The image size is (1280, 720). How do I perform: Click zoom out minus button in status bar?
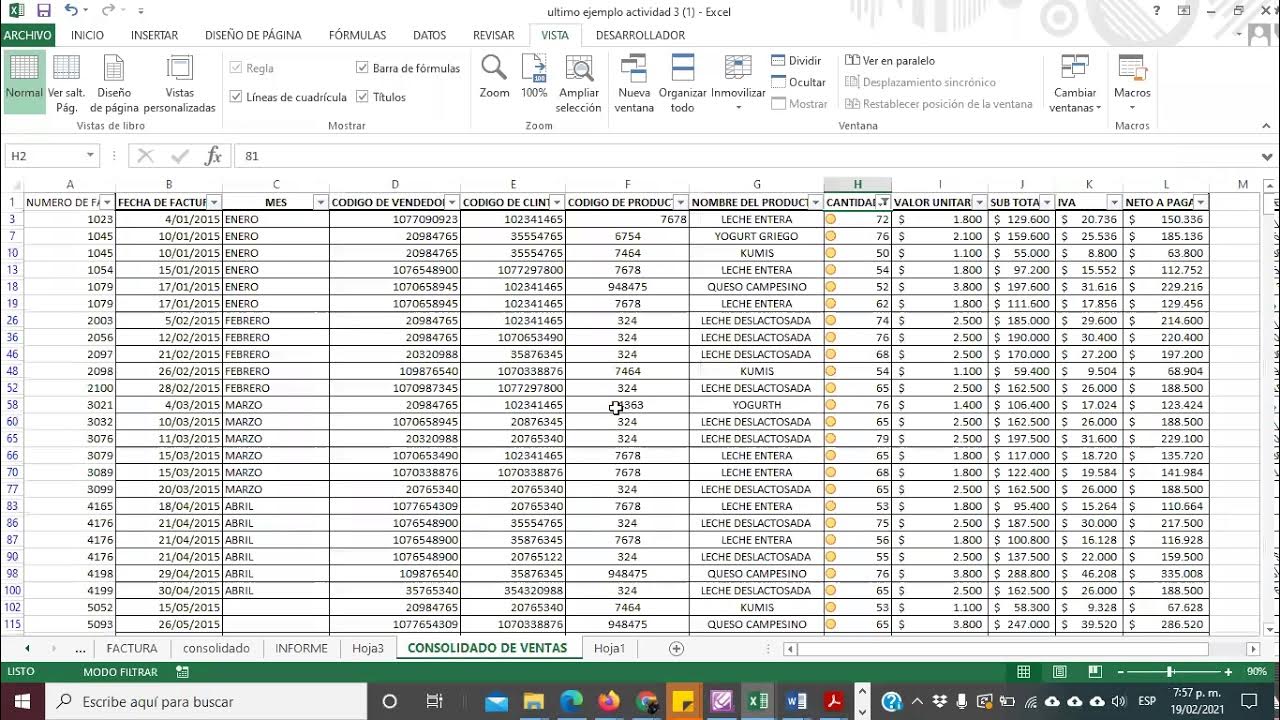coord(1123,673)
